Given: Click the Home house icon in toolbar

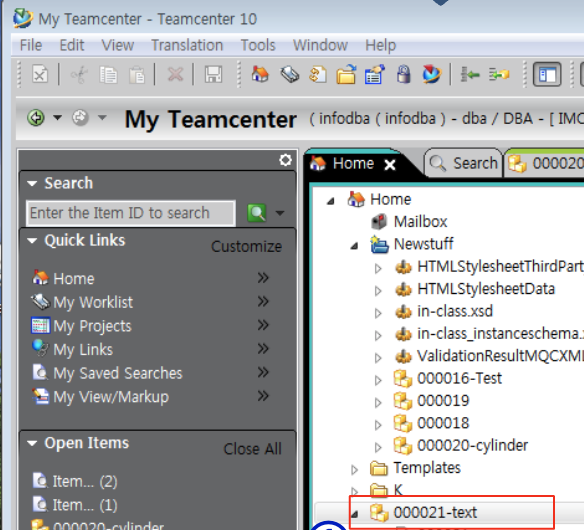Looking at the screenshot, I should point(260,74).
